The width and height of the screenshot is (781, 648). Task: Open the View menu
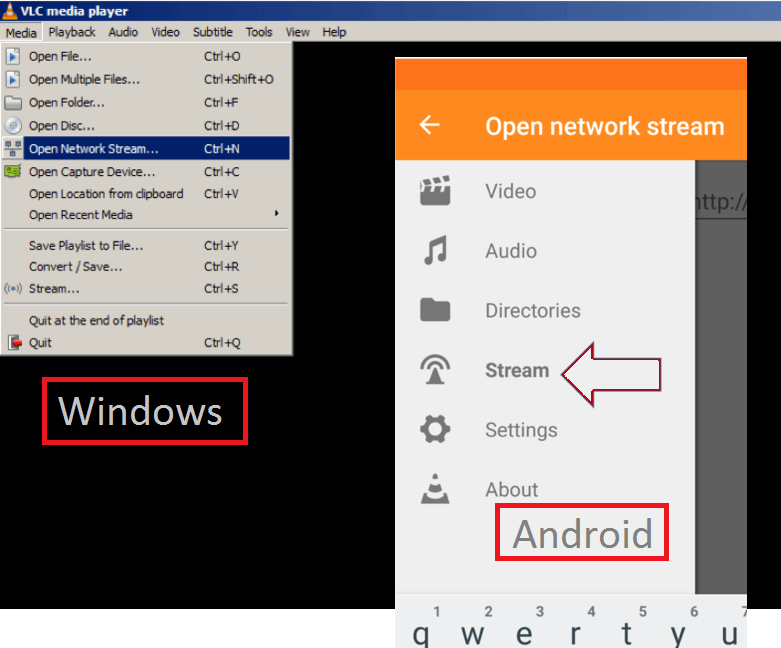coord(297,32)
